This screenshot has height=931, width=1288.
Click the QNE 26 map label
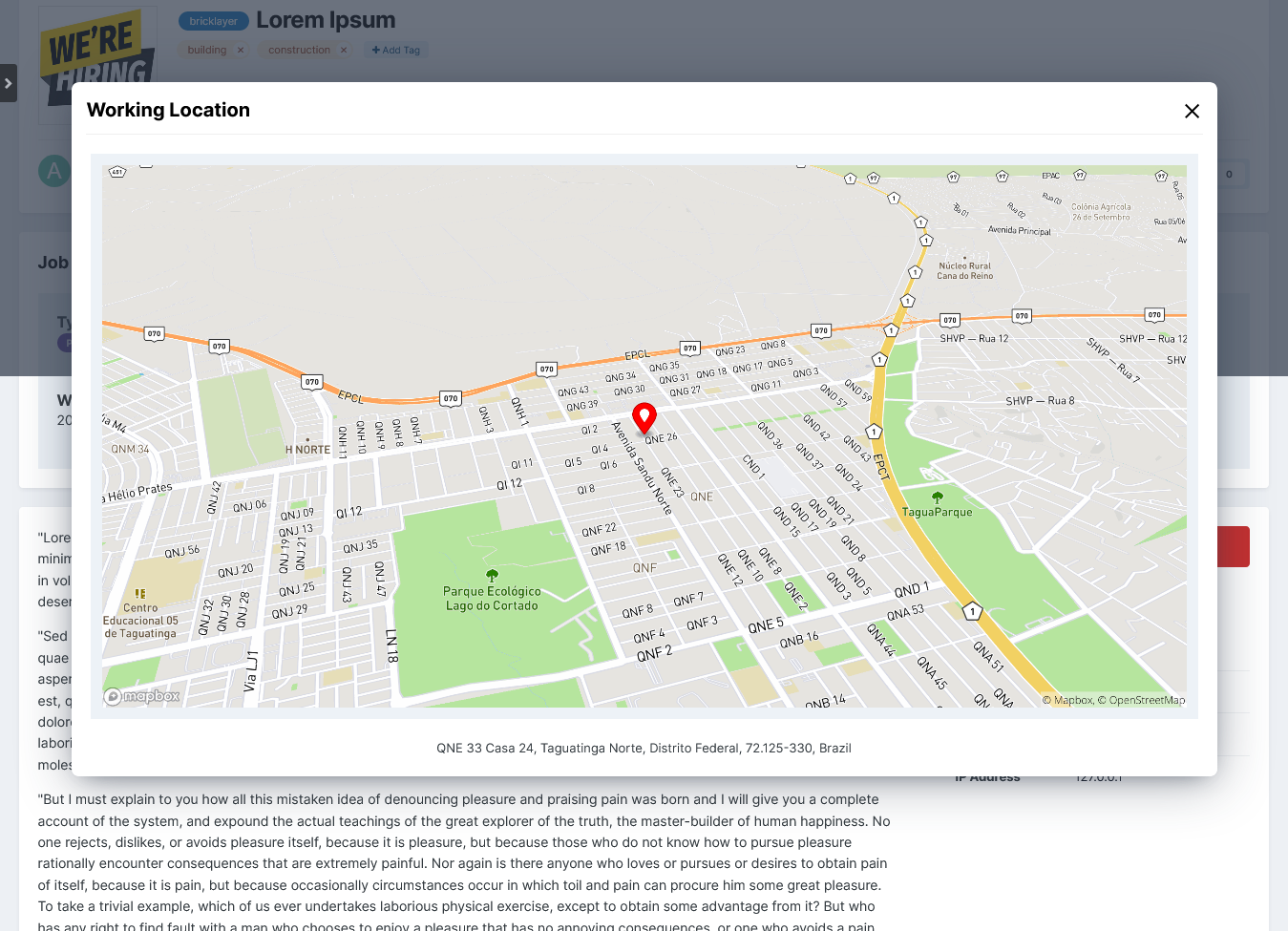(x=661, y=438)
